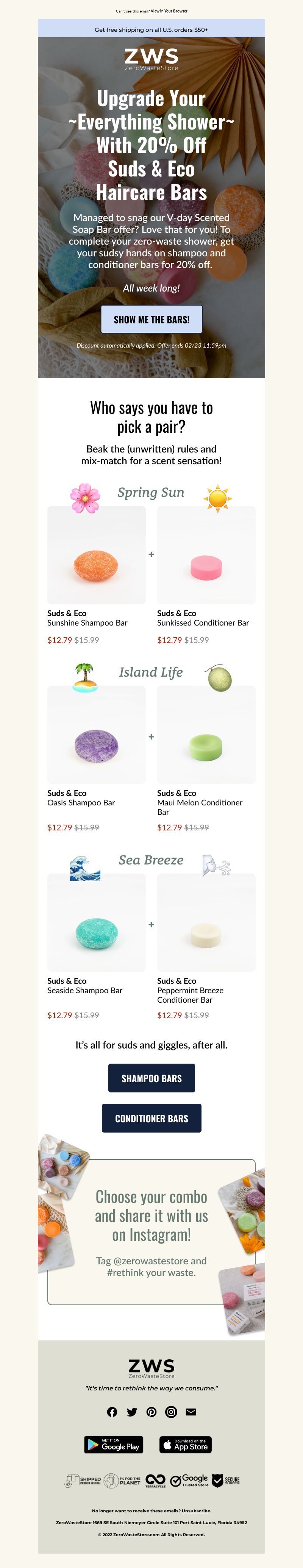
Task: Open the Facebook icon in footer
Action: tap(112, 1412)
